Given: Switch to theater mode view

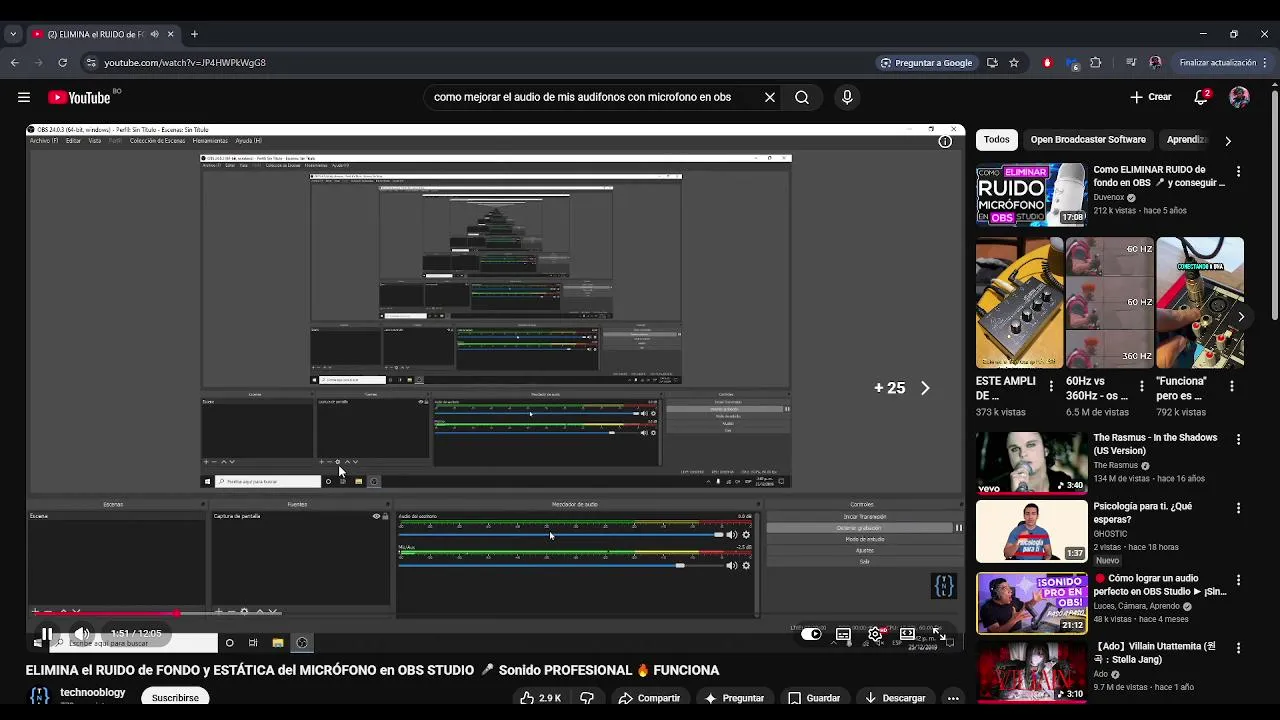Looking at the screenshot, I should pyautogui.click(x=907, y=634).
